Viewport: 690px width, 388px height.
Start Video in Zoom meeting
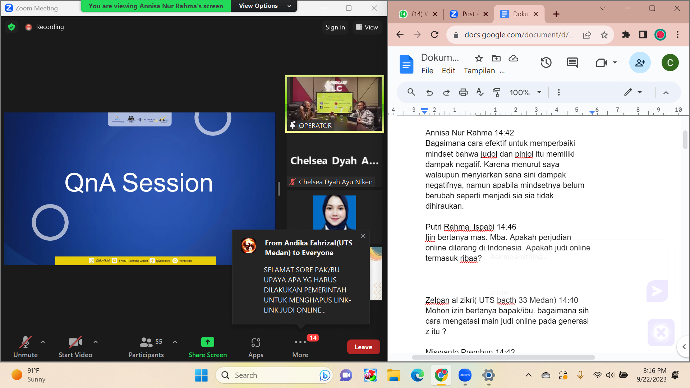[75, 346]
